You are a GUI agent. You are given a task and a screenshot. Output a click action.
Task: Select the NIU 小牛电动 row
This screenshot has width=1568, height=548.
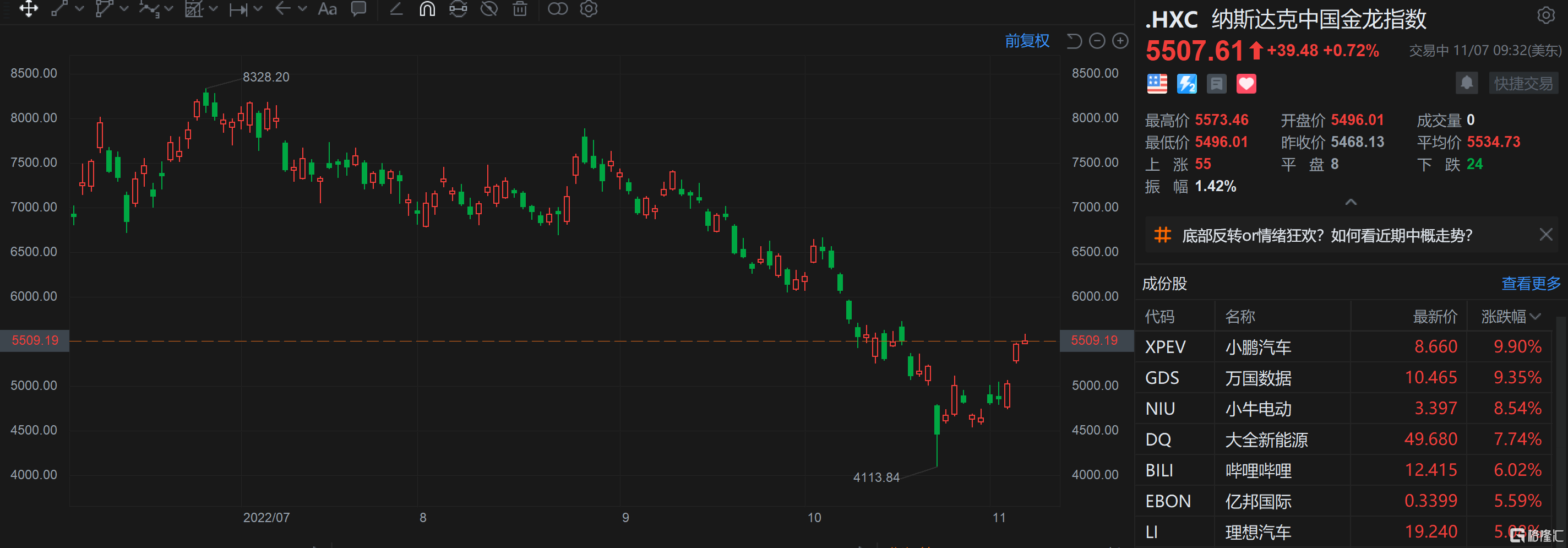click(1344, 409)
